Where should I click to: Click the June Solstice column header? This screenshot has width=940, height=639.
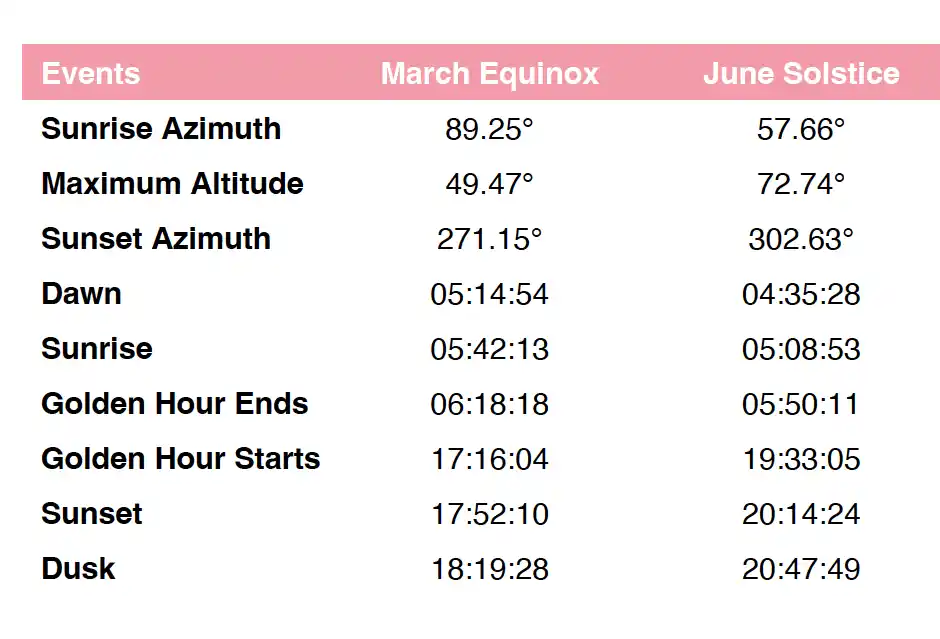tap(801, 74)
